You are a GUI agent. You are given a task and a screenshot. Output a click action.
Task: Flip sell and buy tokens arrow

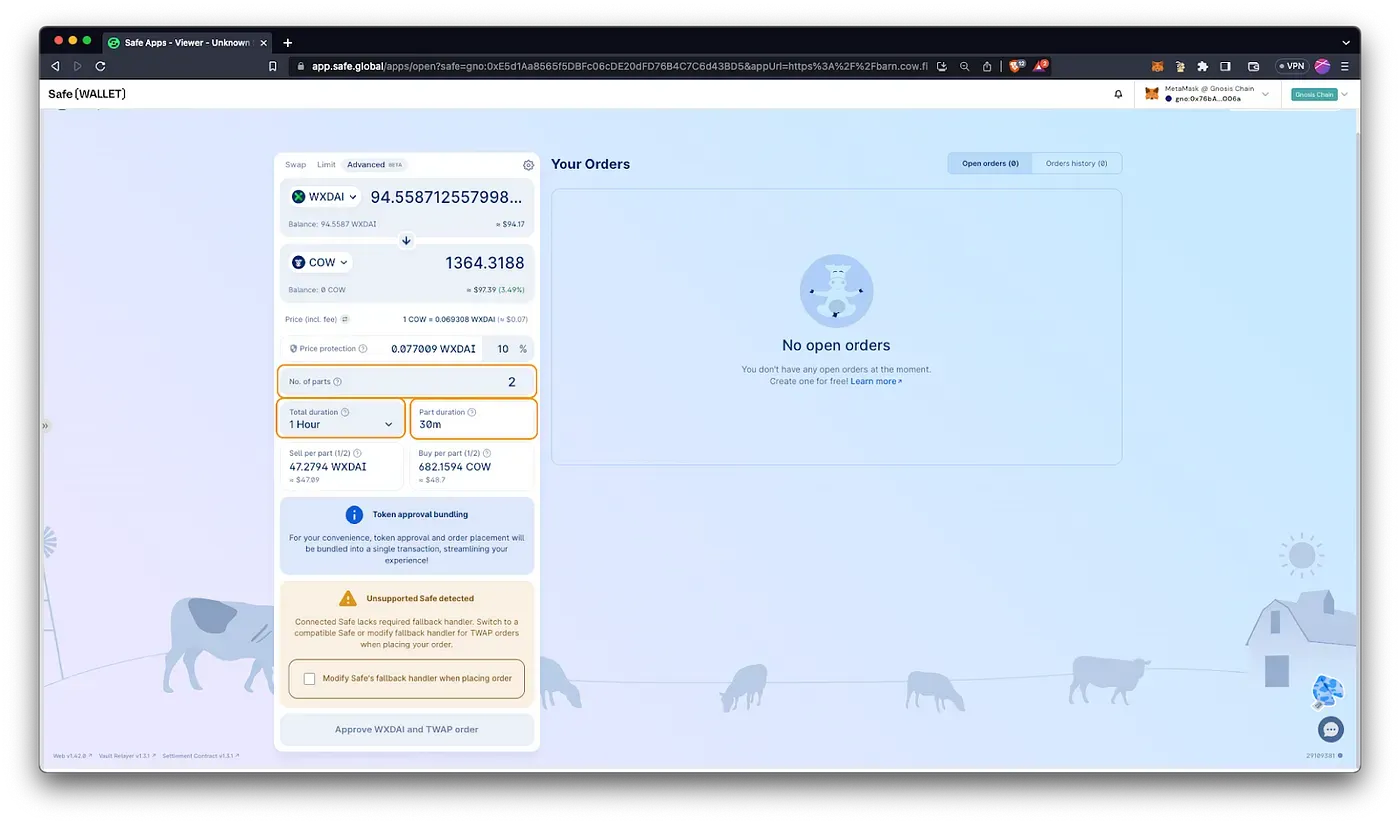pos(406,240)
